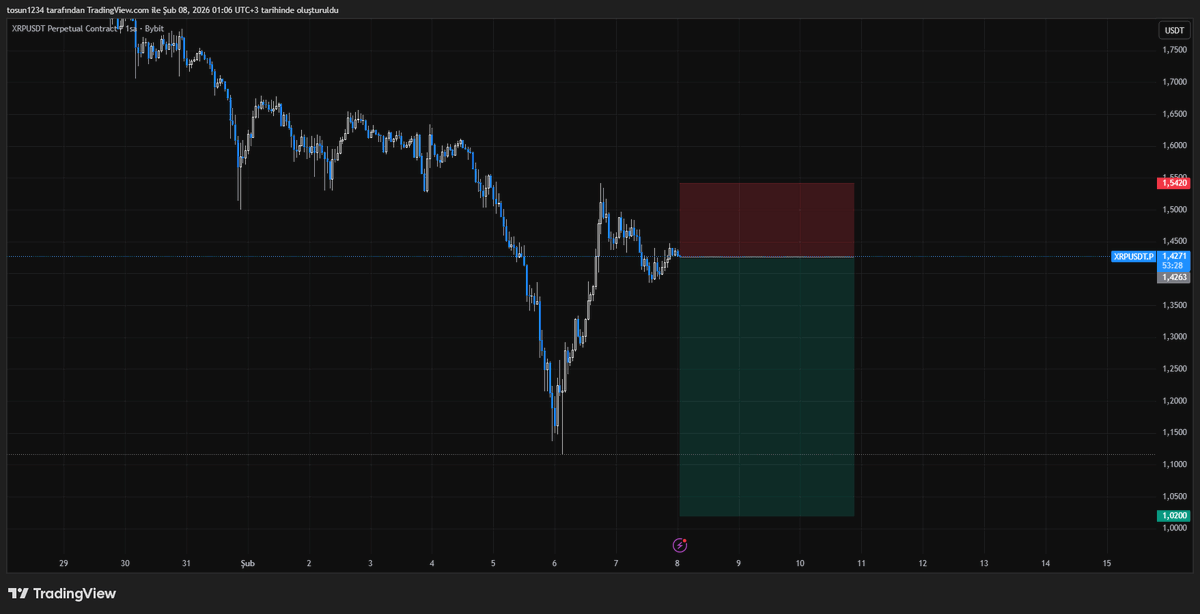Select the red stop-loss zone of the position
The height and width of the screenshot is (614, 1200).
(767, 220)
